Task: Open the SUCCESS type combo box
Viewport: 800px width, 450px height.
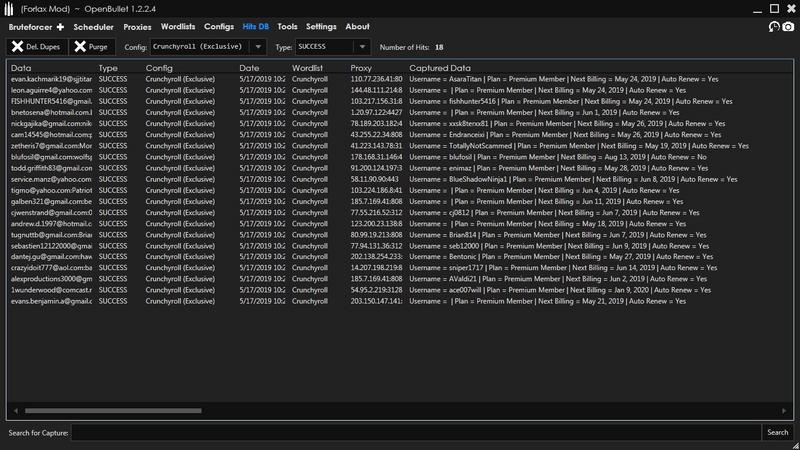Action: coord(333,47)
